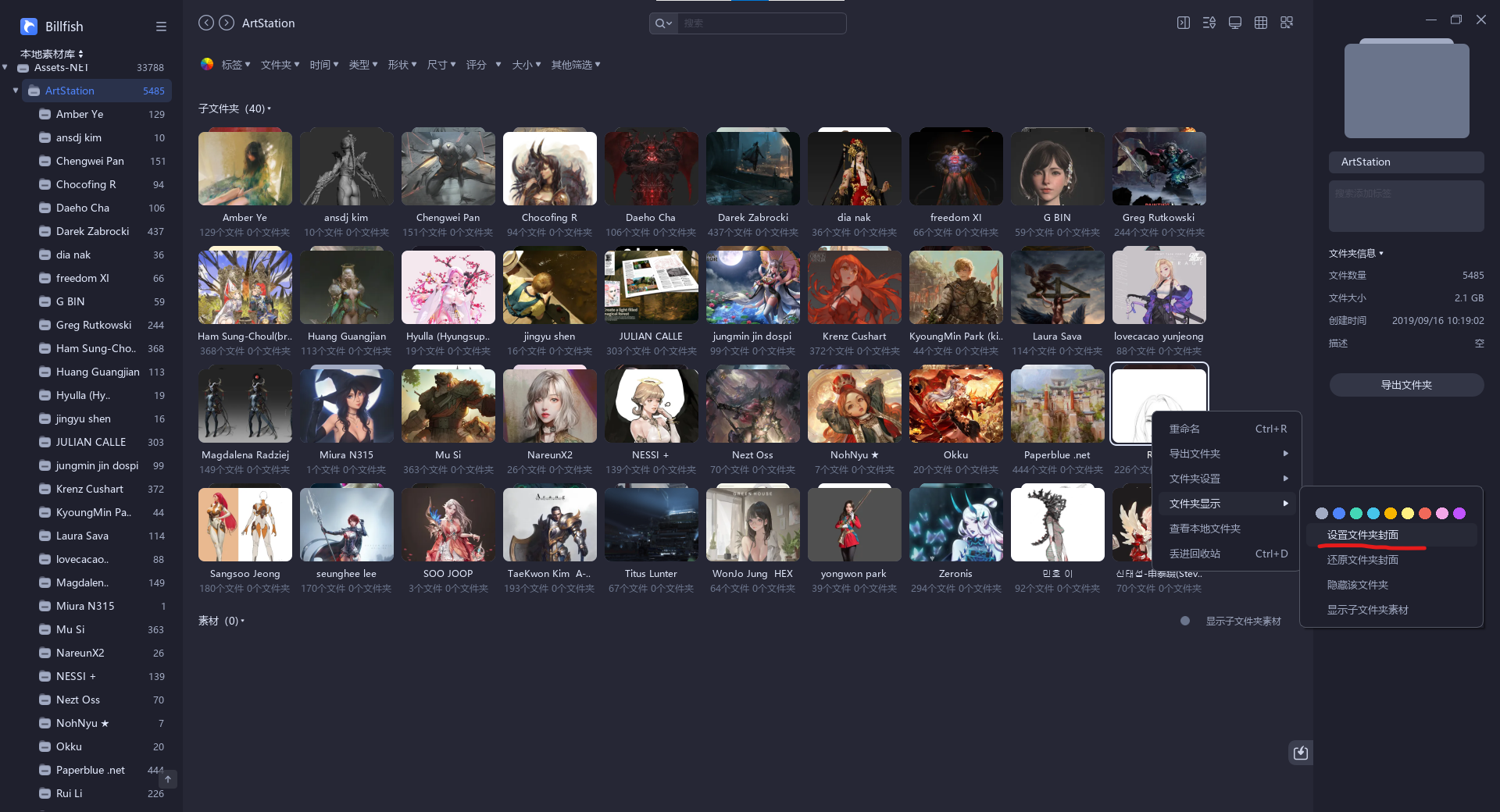
Task: Open the 文件夹 filter dropdown
Action: click(x=280, y=65)
